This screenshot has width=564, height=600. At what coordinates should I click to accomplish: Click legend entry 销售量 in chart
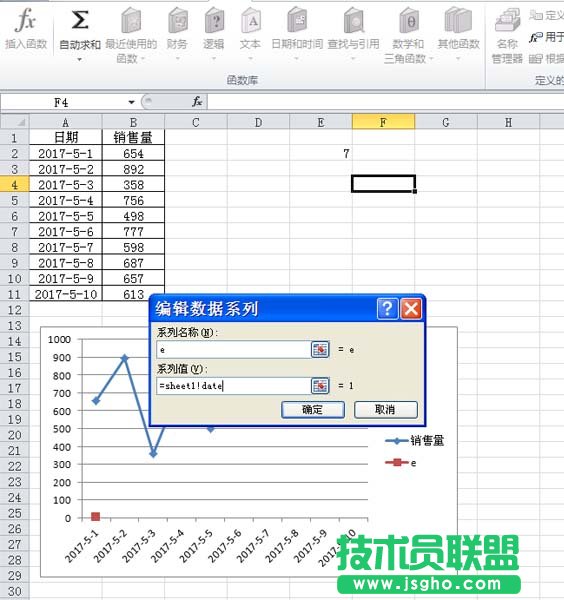[x=415, y=441]
